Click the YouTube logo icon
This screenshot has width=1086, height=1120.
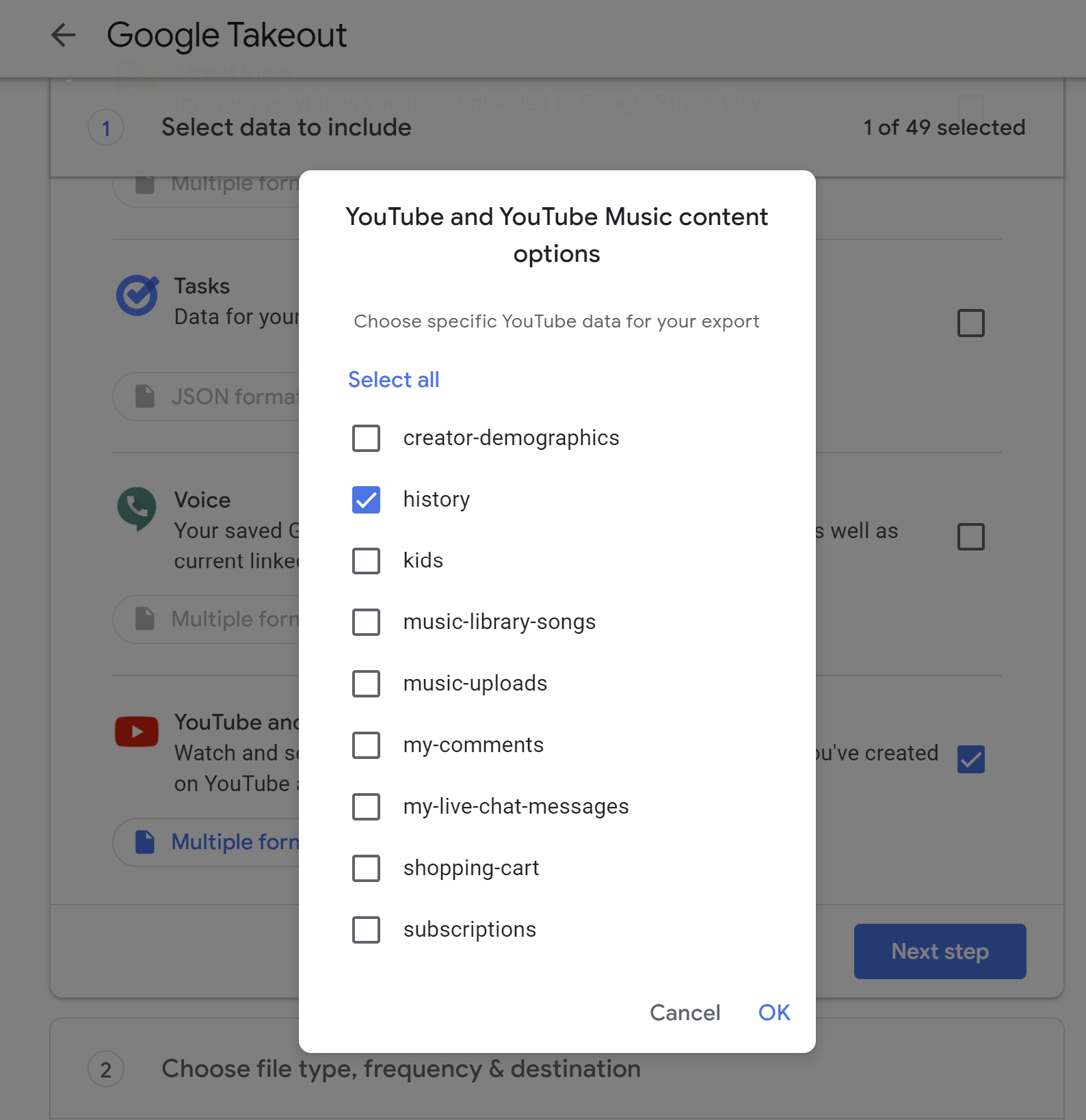(137, 732)
